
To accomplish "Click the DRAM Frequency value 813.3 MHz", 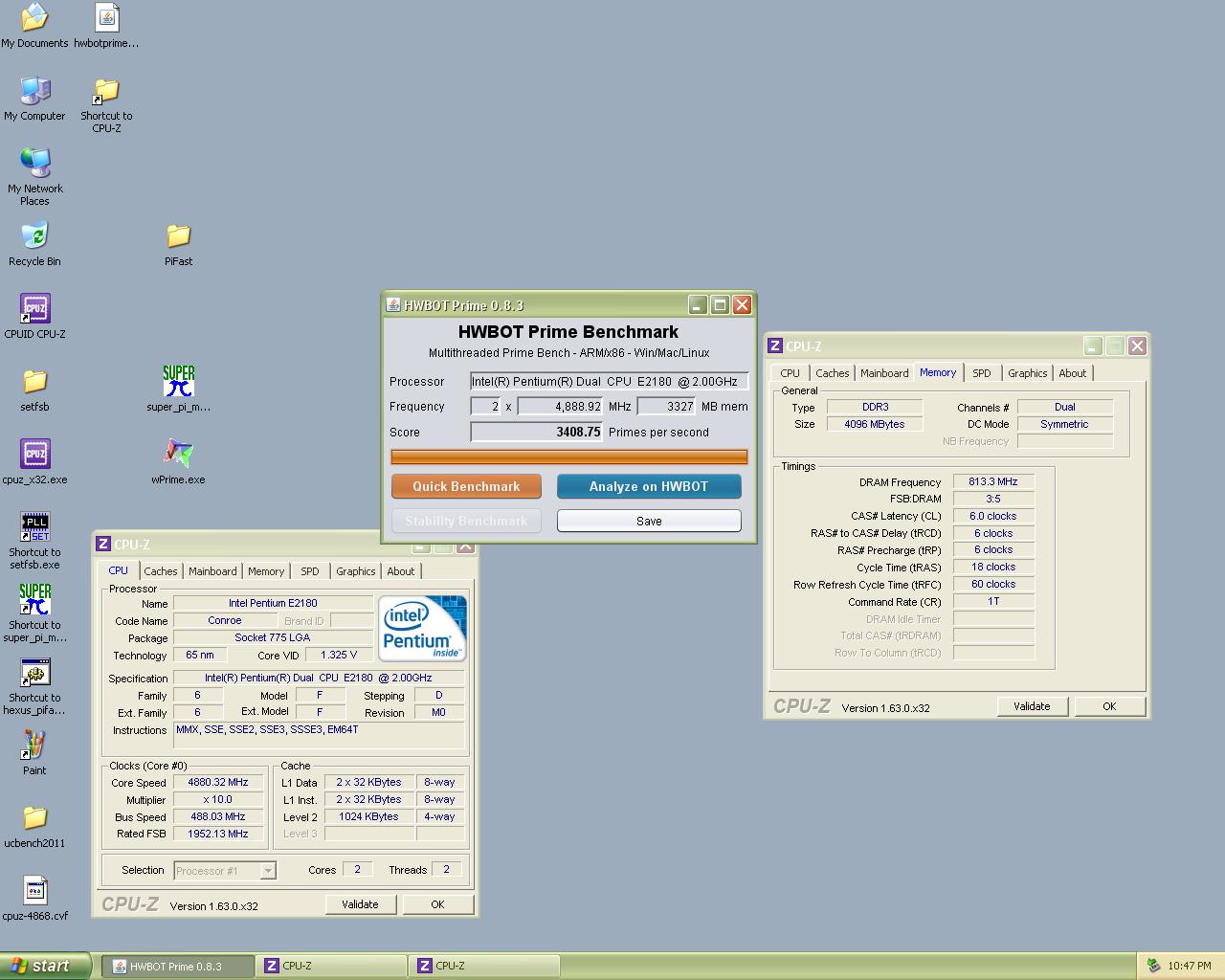I will [993, 482].
